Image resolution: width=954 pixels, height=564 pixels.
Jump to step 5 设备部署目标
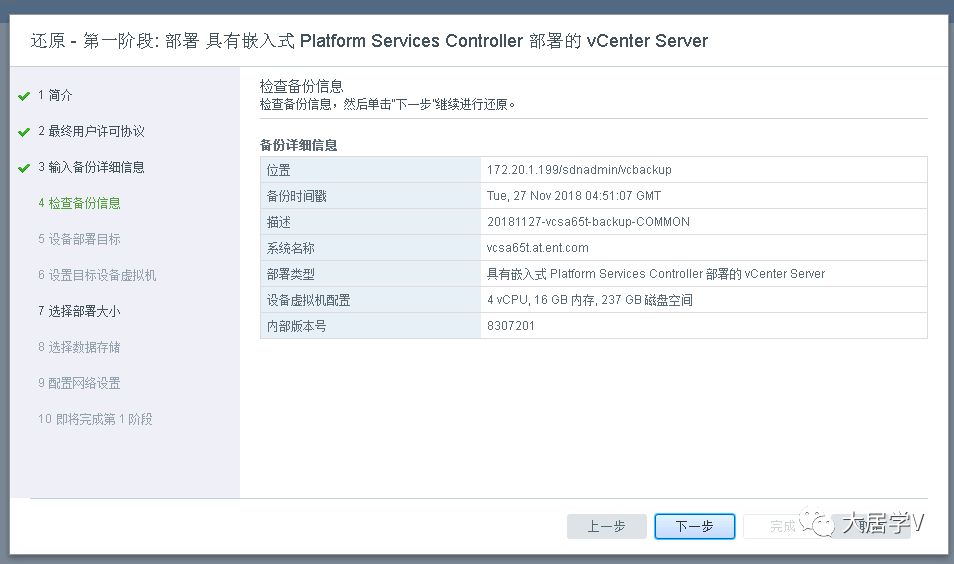tap(79, 240)
